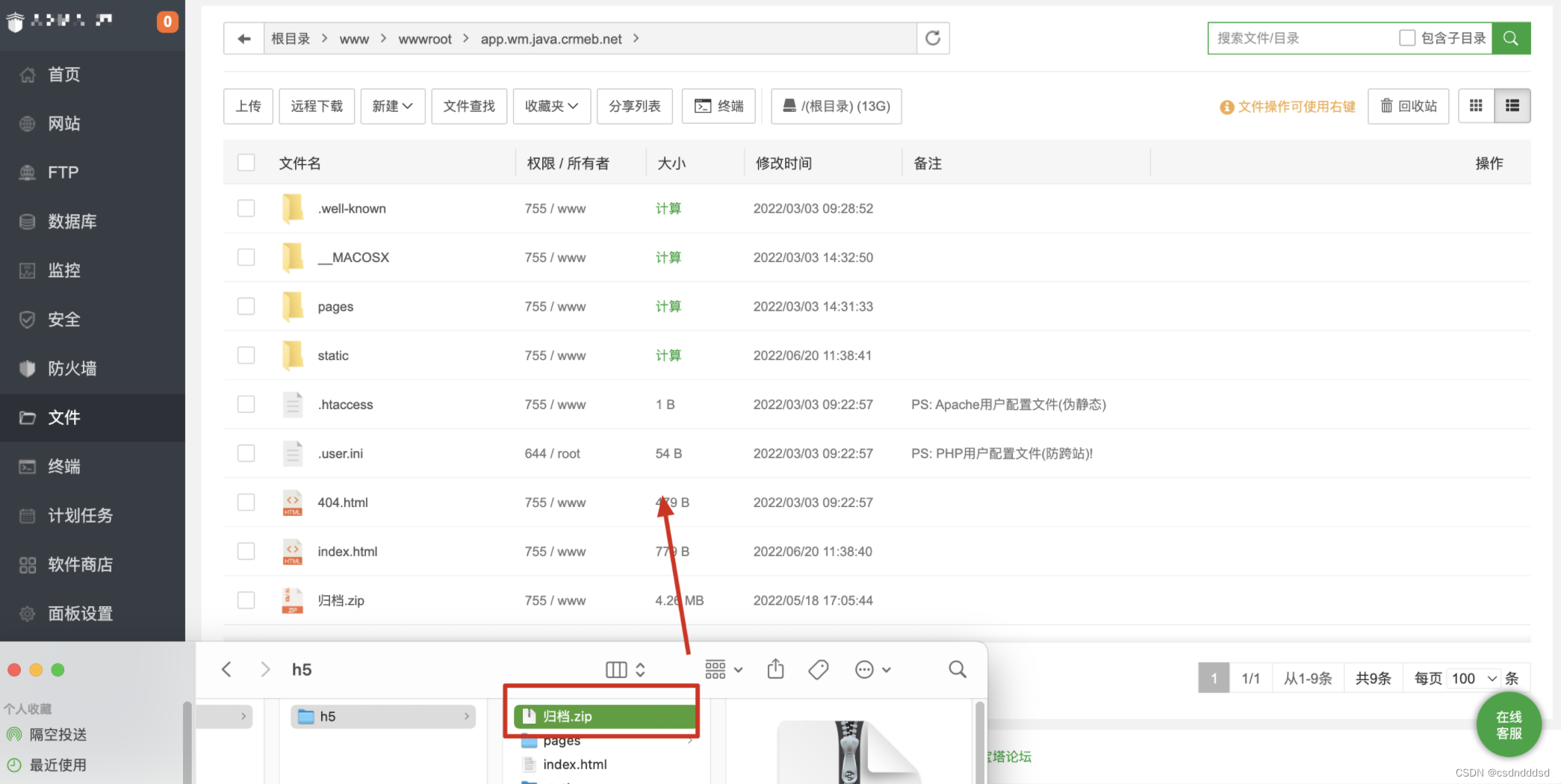Screen dimensions: 1561x784
Task: Open the 新建 dropdown
Action: click(x=393, y=106)
